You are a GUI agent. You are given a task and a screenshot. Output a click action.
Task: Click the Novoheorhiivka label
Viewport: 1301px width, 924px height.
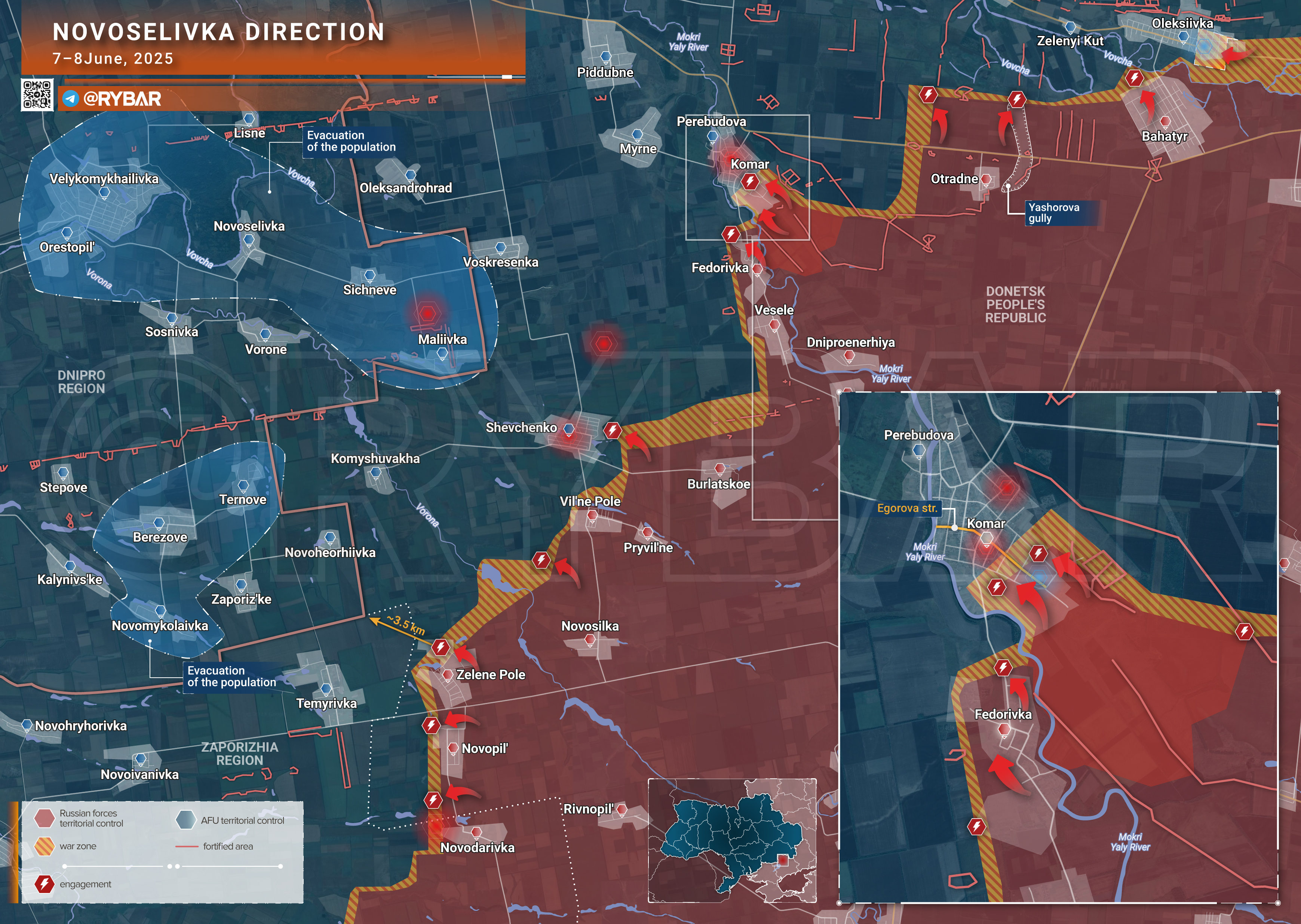(x=330, y=552)
